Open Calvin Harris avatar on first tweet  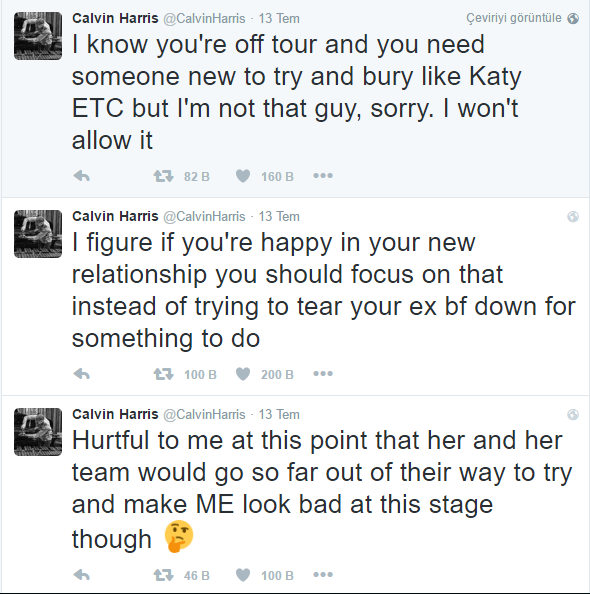38,36
